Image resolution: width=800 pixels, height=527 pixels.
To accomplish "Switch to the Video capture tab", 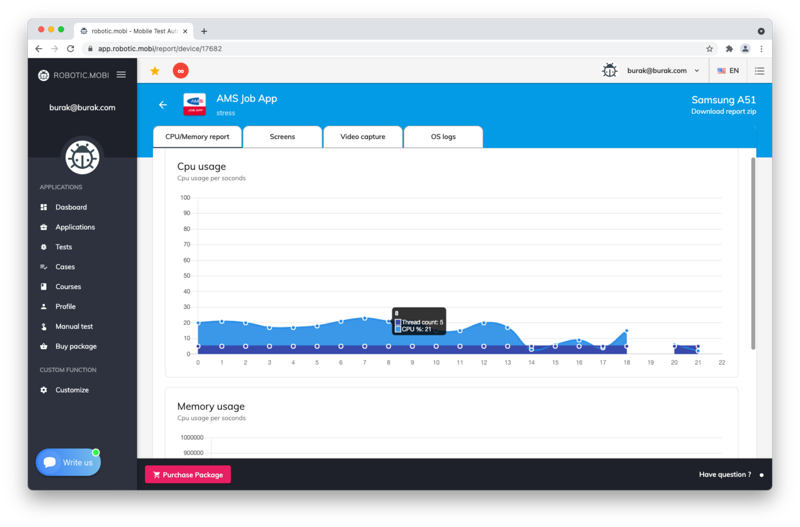I will coord(362,137).
